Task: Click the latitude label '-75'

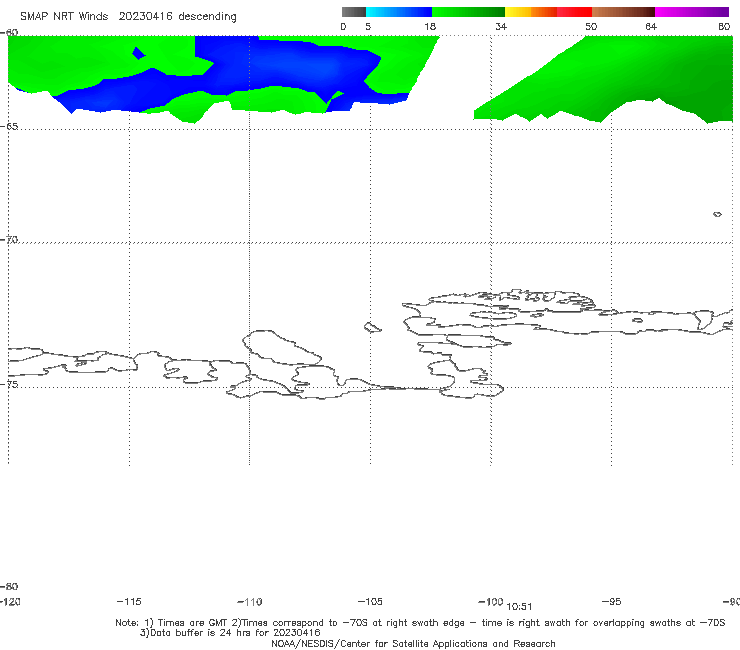Action: coord(9,384)
